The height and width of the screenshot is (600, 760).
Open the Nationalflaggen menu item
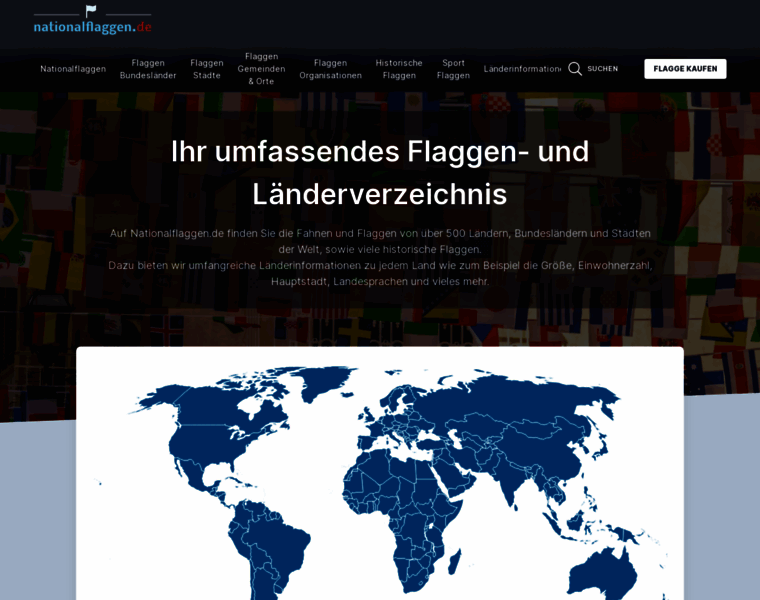(73, 69)
